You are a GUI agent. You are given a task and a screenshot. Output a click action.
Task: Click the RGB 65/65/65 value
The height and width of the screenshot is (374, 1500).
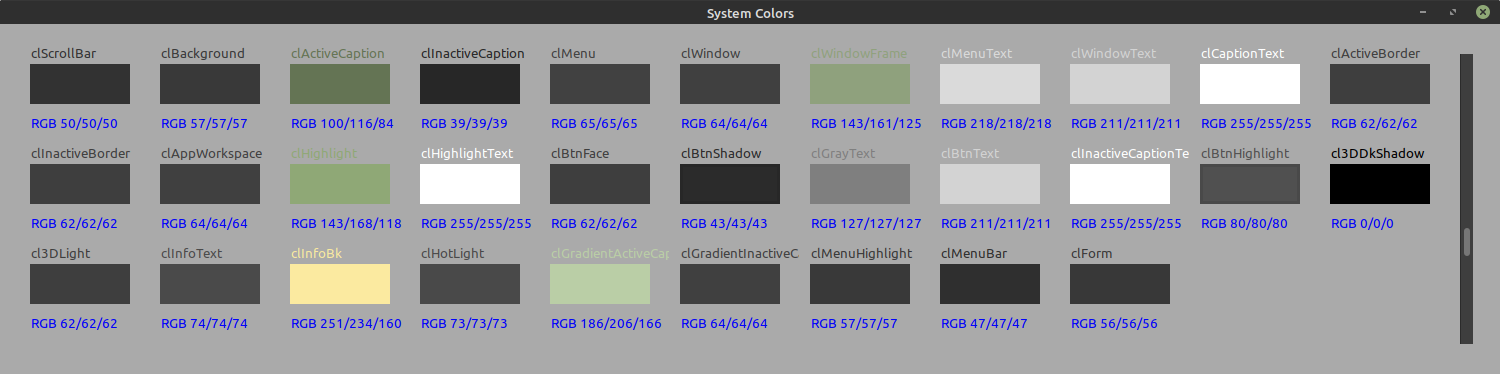click(595, 124)
